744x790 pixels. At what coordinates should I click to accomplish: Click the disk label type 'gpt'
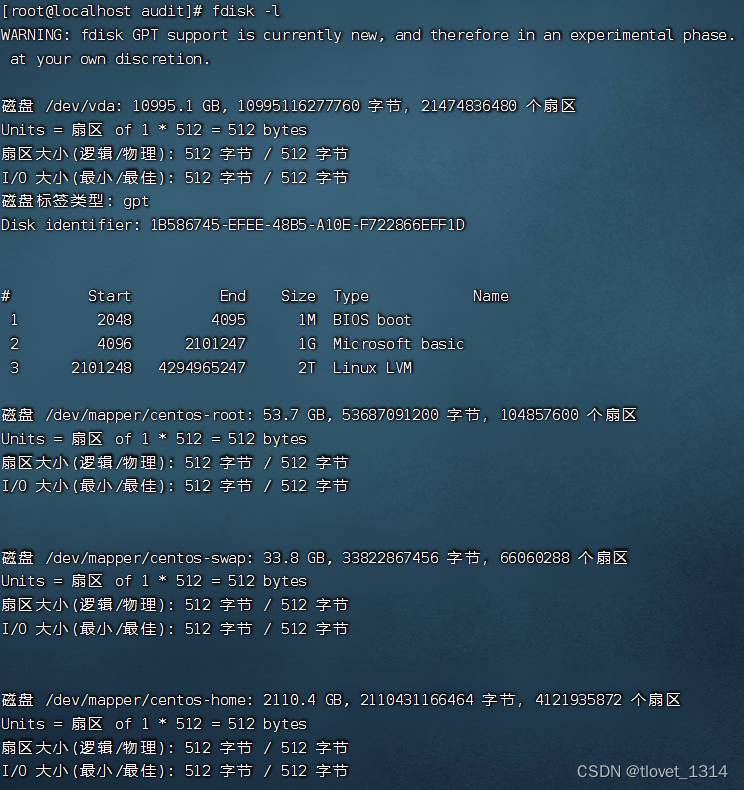pyautogui.click(x=136, y=202)
